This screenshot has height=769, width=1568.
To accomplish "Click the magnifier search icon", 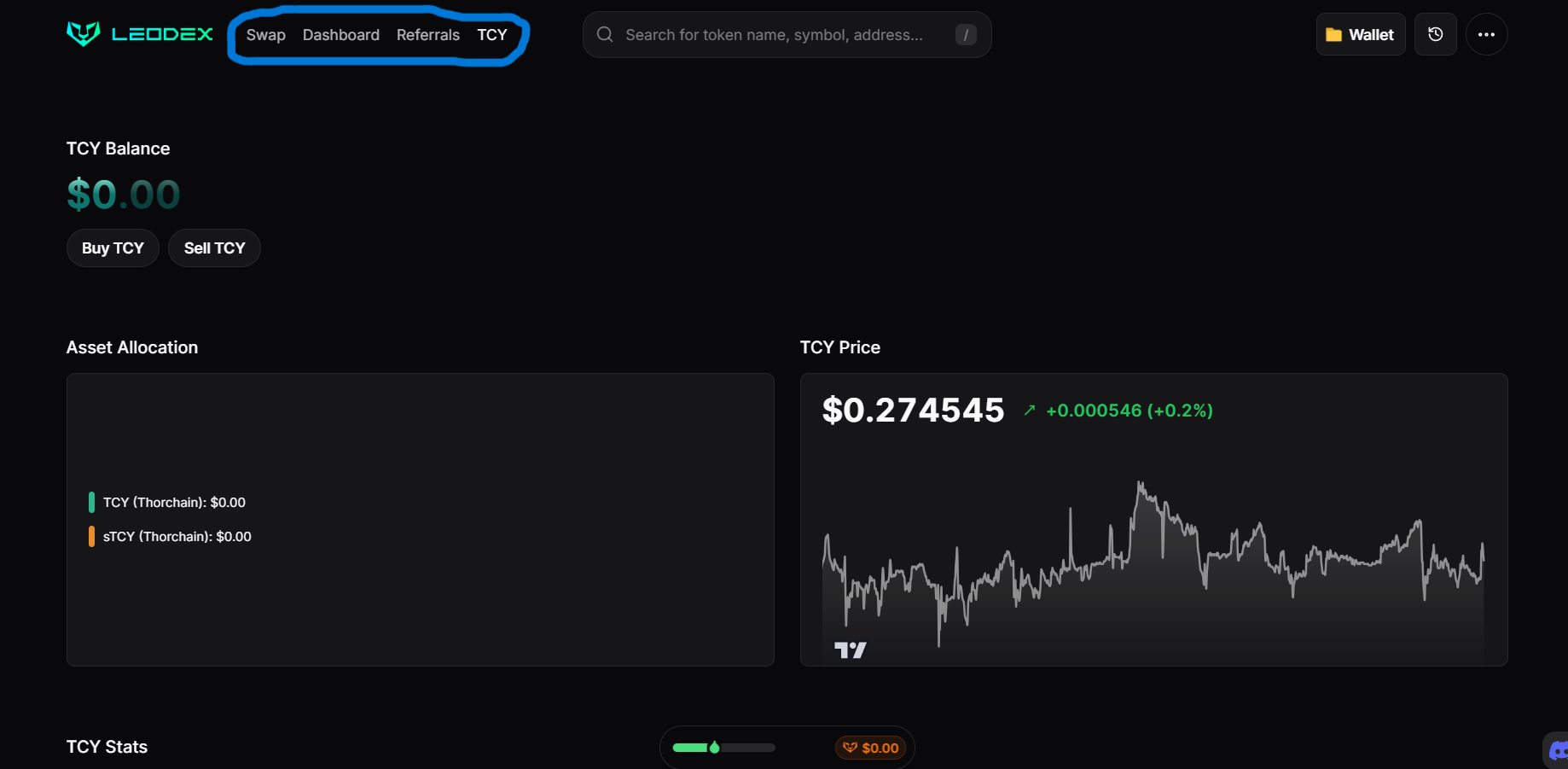I will point(605,35).
